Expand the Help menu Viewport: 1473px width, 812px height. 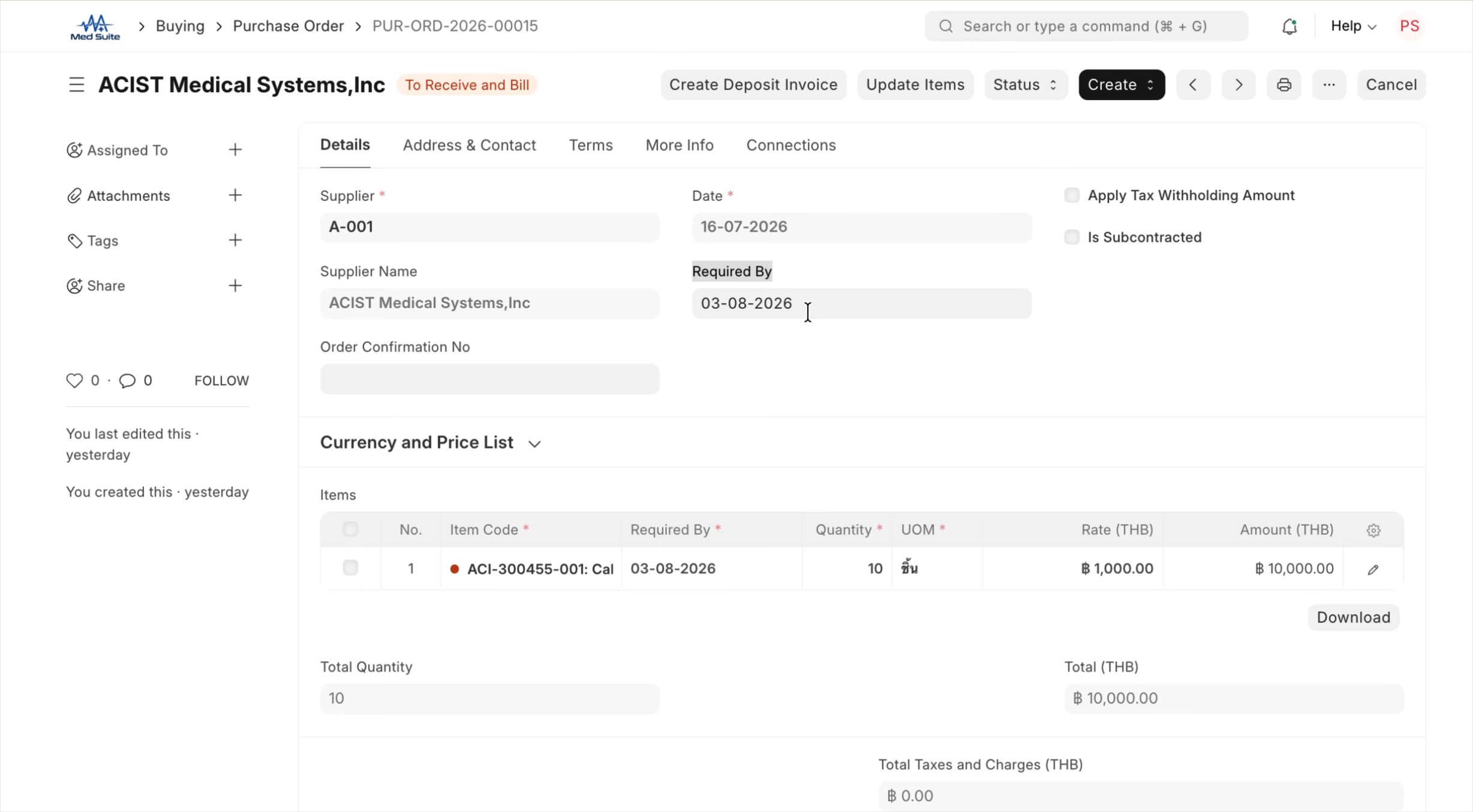point(1353,26)
